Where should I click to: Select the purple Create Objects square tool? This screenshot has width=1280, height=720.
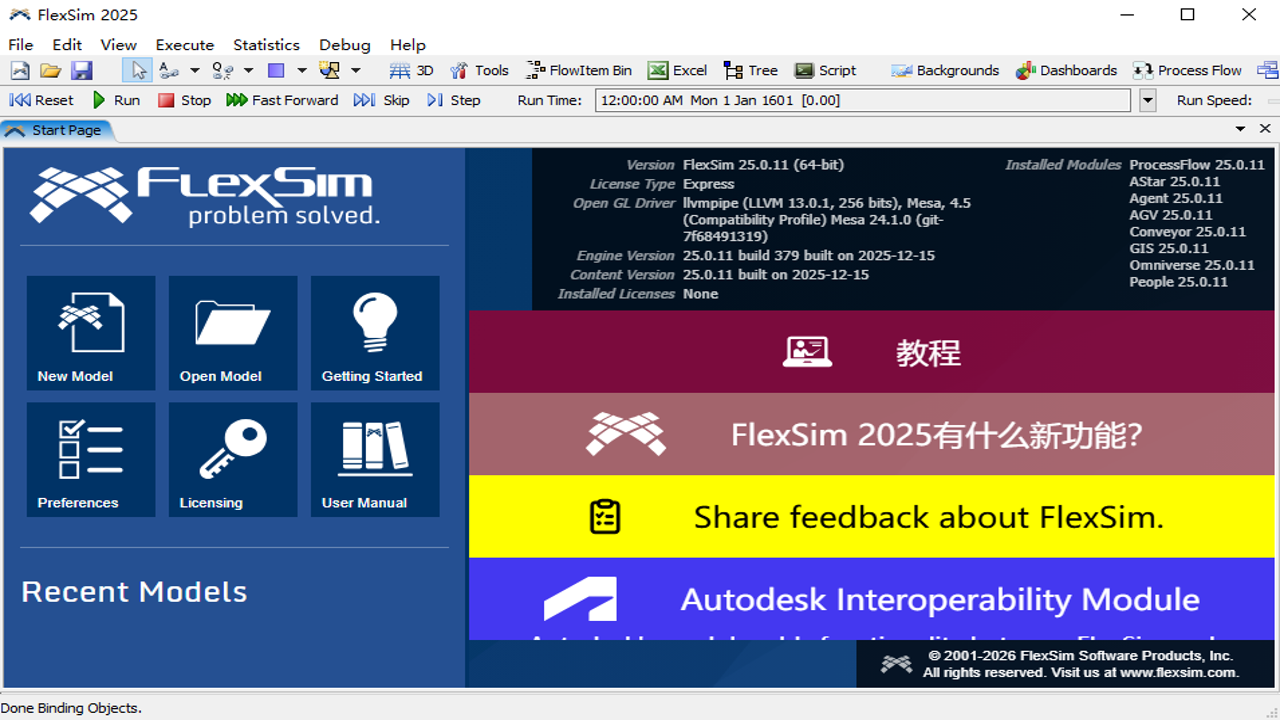click(x=277, y=71)
